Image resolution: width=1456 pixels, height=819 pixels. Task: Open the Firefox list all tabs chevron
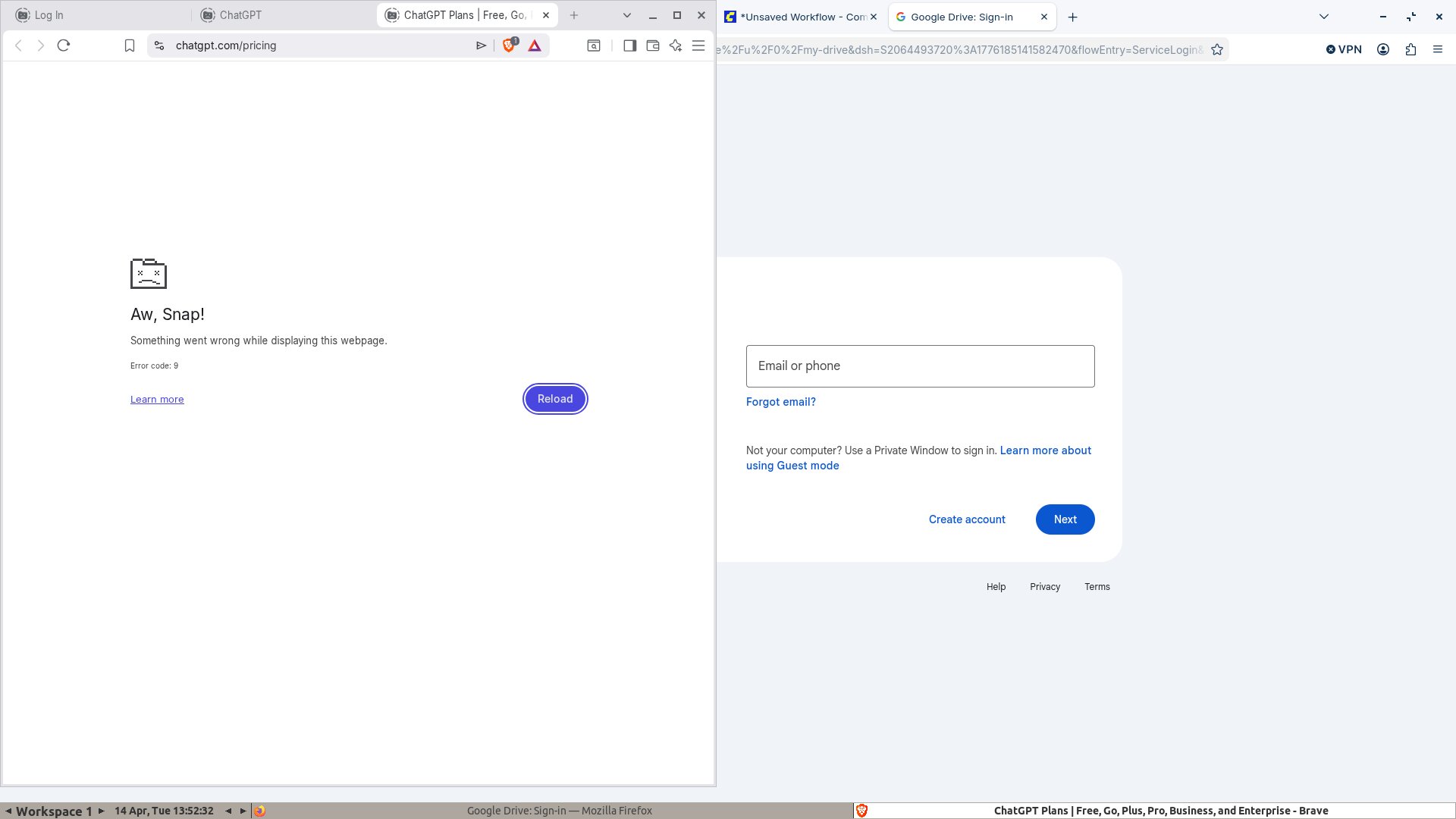[x=1324, y=17]
